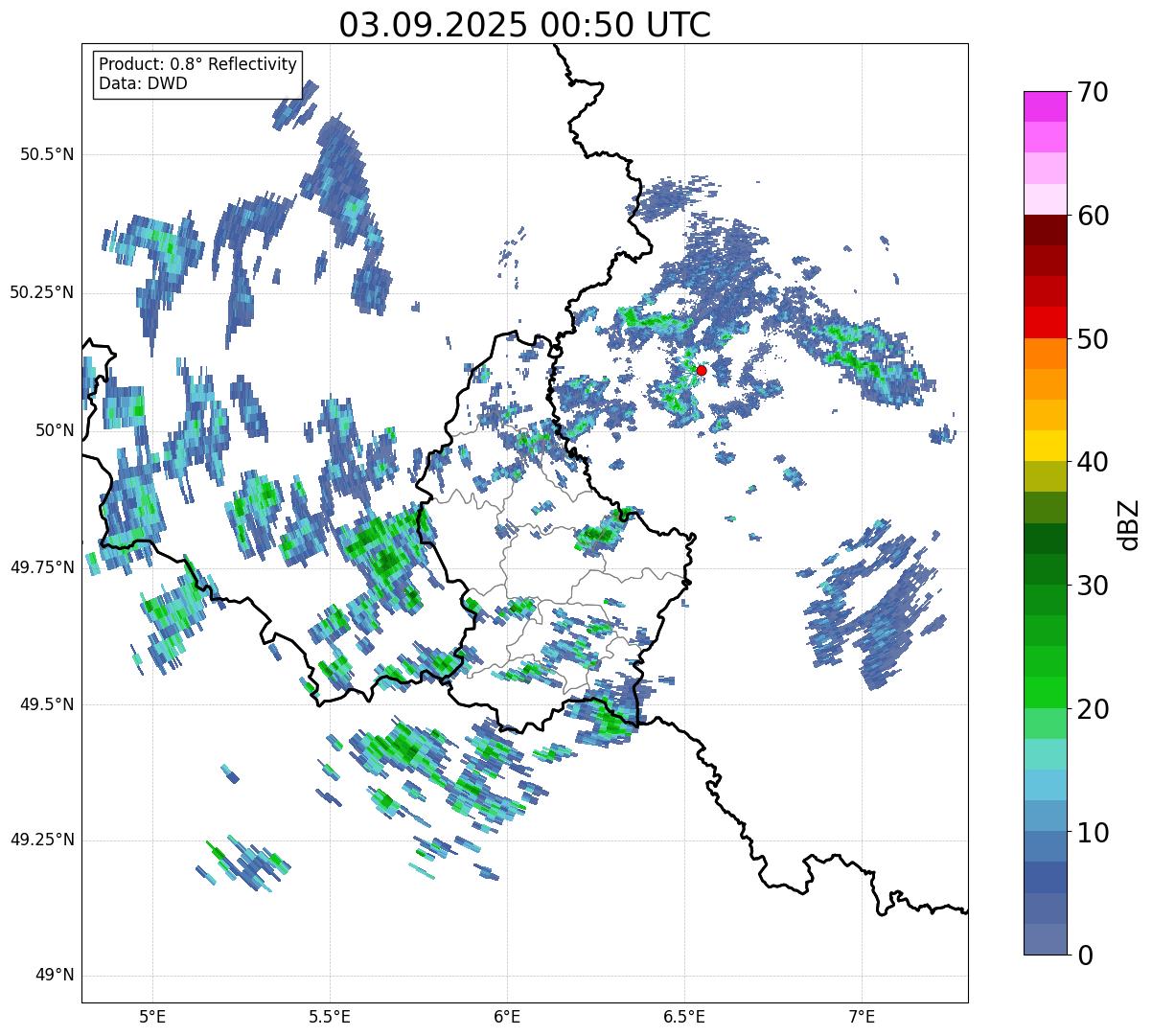The height and width of the screenshot is (1036, 1152).
Task: Click the bright red colorbar swatch above 50
Action: (x=1045, y=322)
